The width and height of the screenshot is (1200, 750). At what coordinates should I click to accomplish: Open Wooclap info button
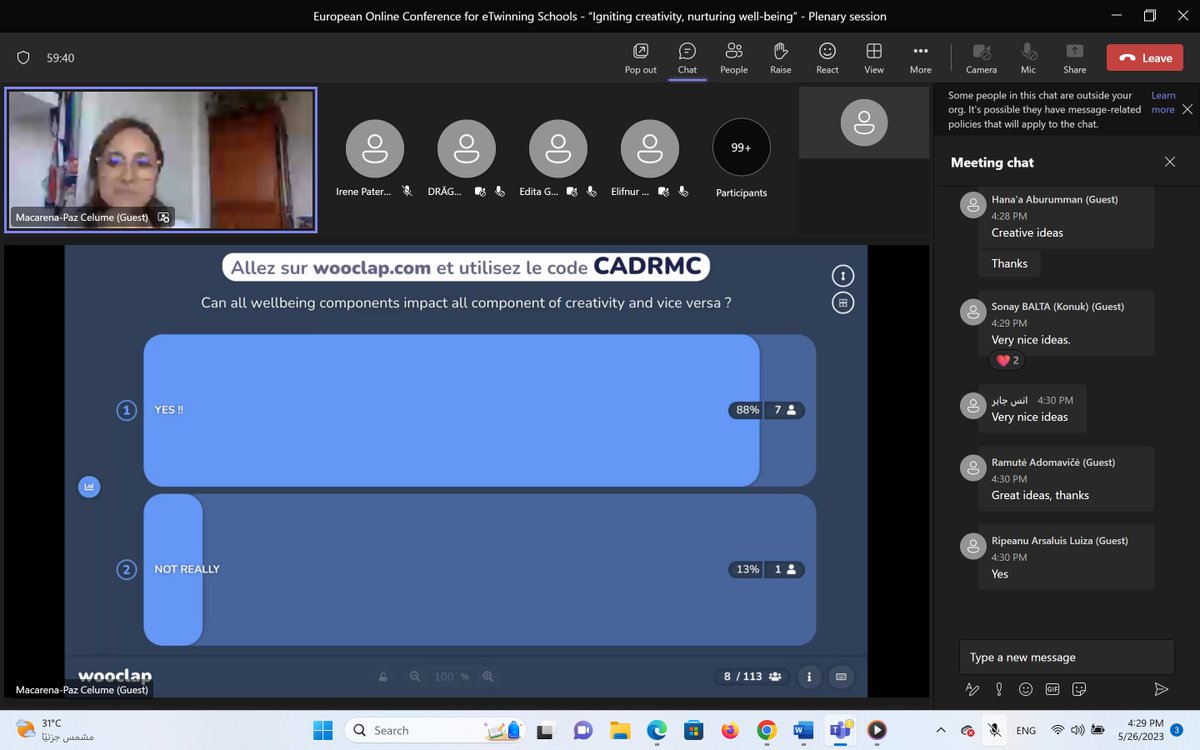tap(810, 677)
